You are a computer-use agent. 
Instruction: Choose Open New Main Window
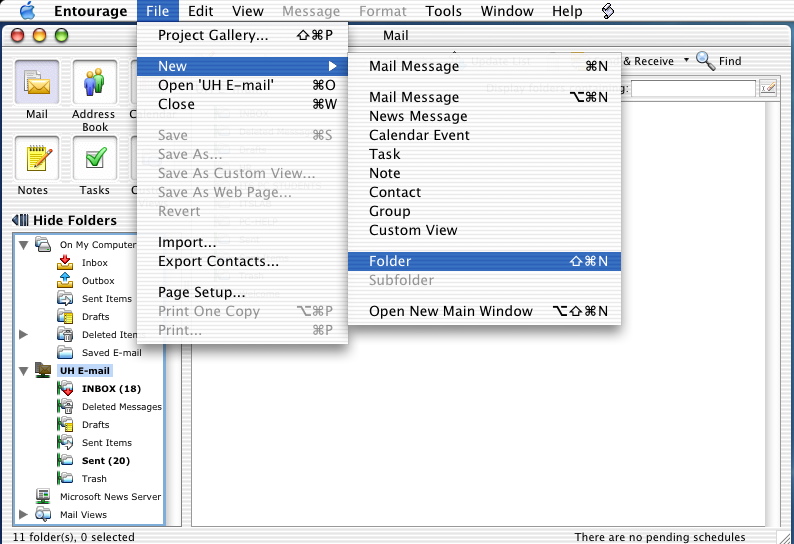click(485, 311)
